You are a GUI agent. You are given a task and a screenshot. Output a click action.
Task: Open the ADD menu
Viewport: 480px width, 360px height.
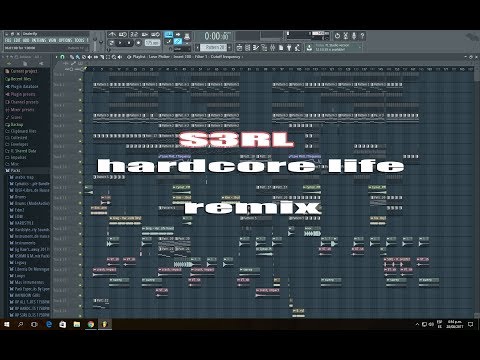pos(26,40)
